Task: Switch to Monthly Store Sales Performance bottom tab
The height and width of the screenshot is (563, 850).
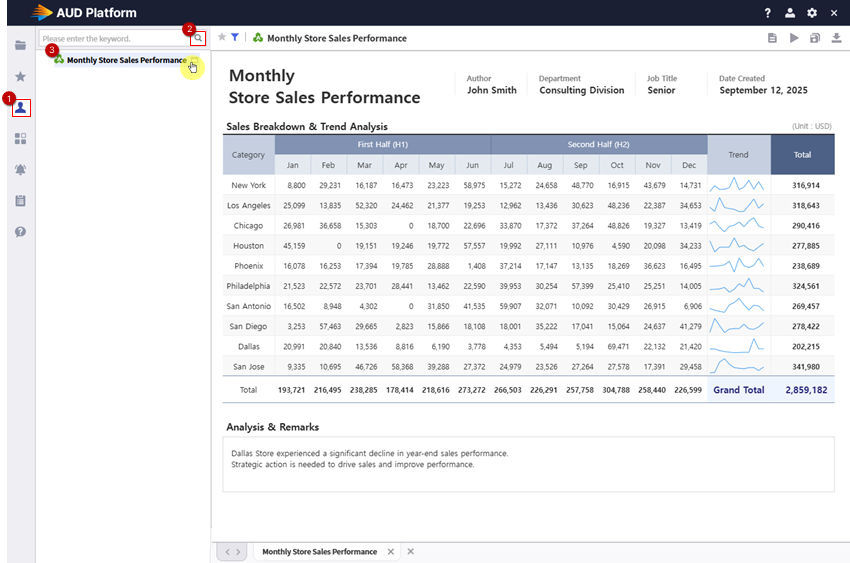Action: [319, 551]
